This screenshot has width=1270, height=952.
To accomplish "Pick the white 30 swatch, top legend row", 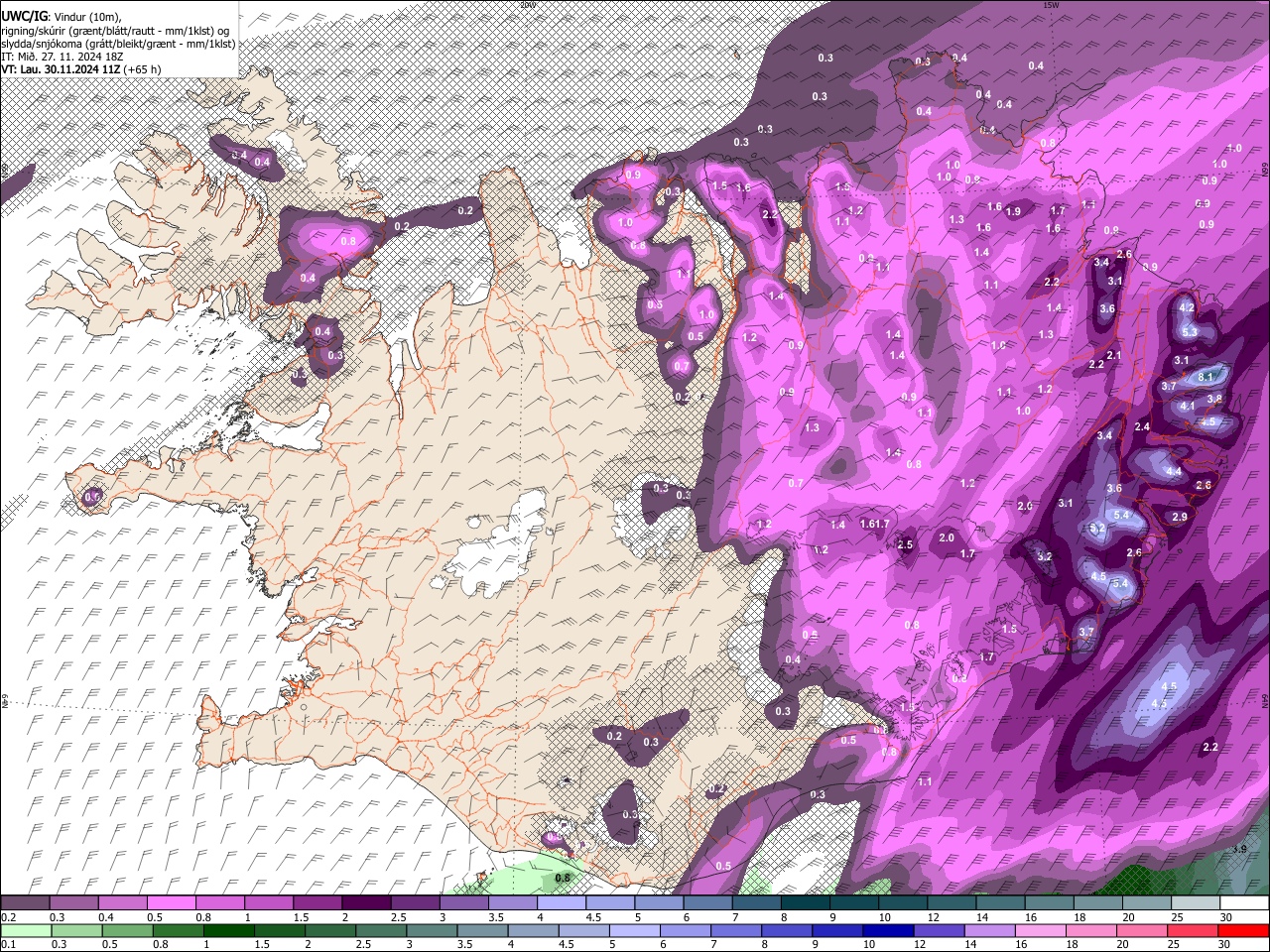I will click(x=1245, y=903).
